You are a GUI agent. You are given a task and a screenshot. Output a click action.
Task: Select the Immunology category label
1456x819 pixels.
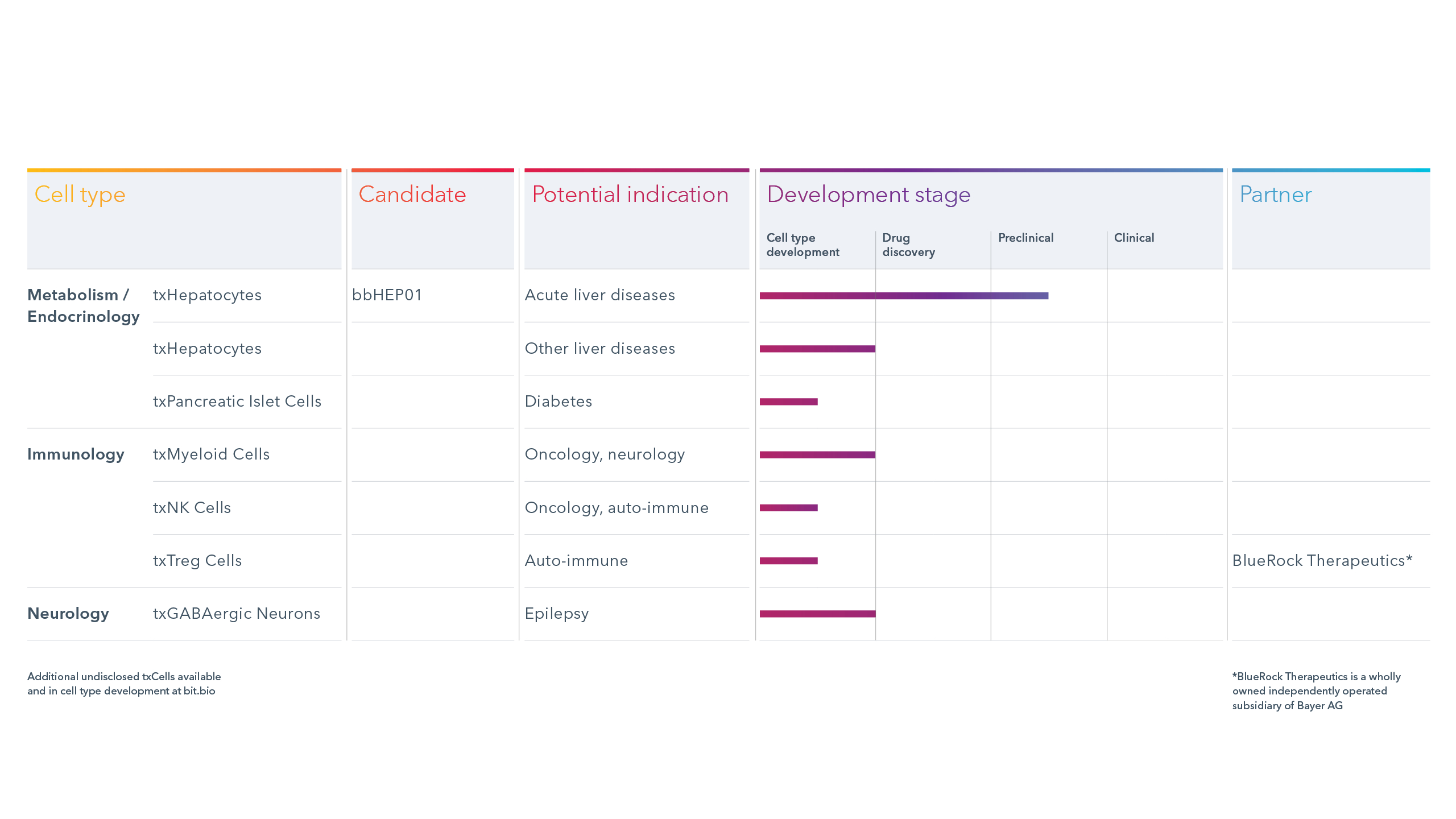pyautogui.click(x=76, y=454)
